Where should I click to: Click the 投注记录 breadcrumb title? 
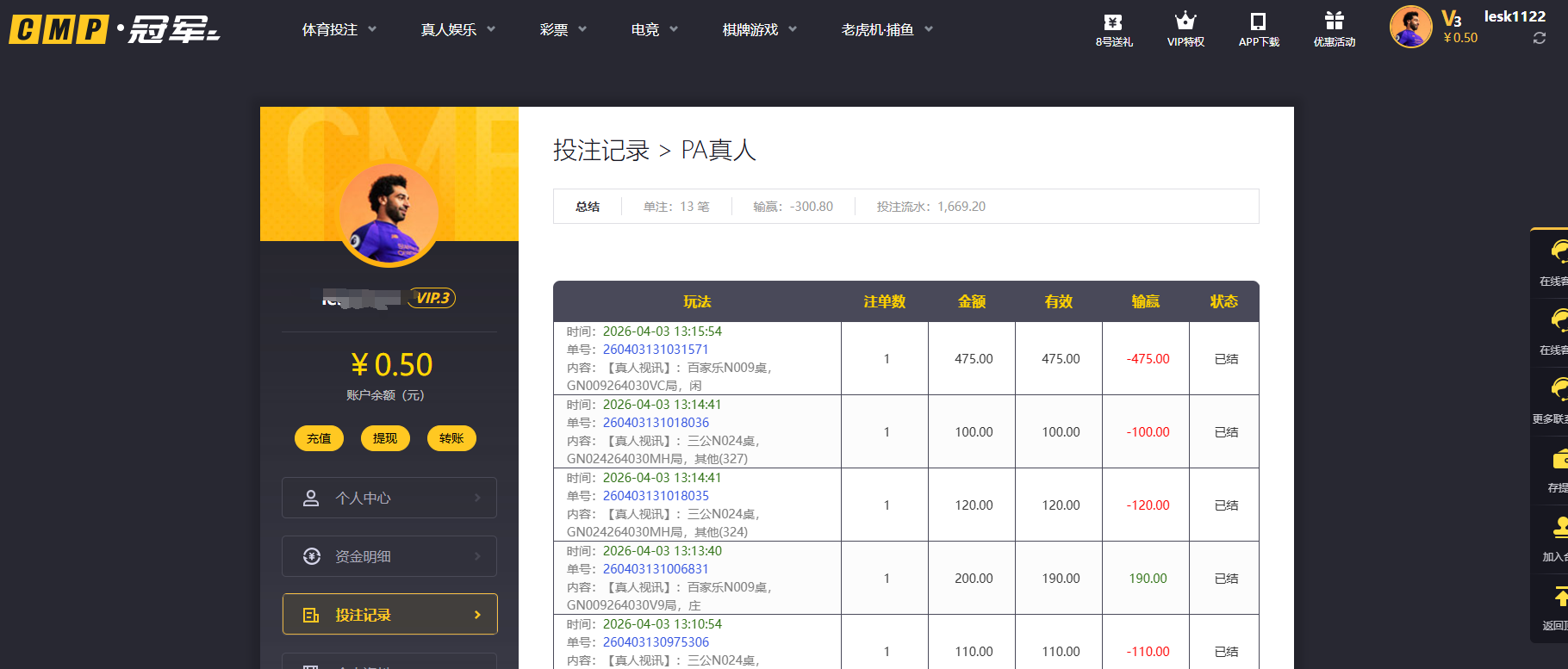(x=601, y=151)
